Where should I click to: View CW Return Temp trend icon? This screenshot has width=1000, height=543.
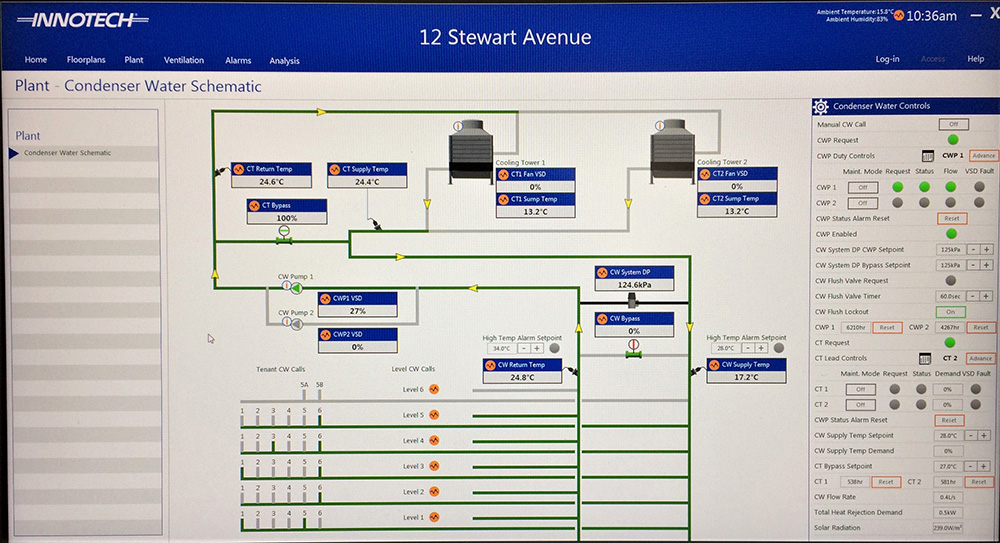(x=490, y=365)
